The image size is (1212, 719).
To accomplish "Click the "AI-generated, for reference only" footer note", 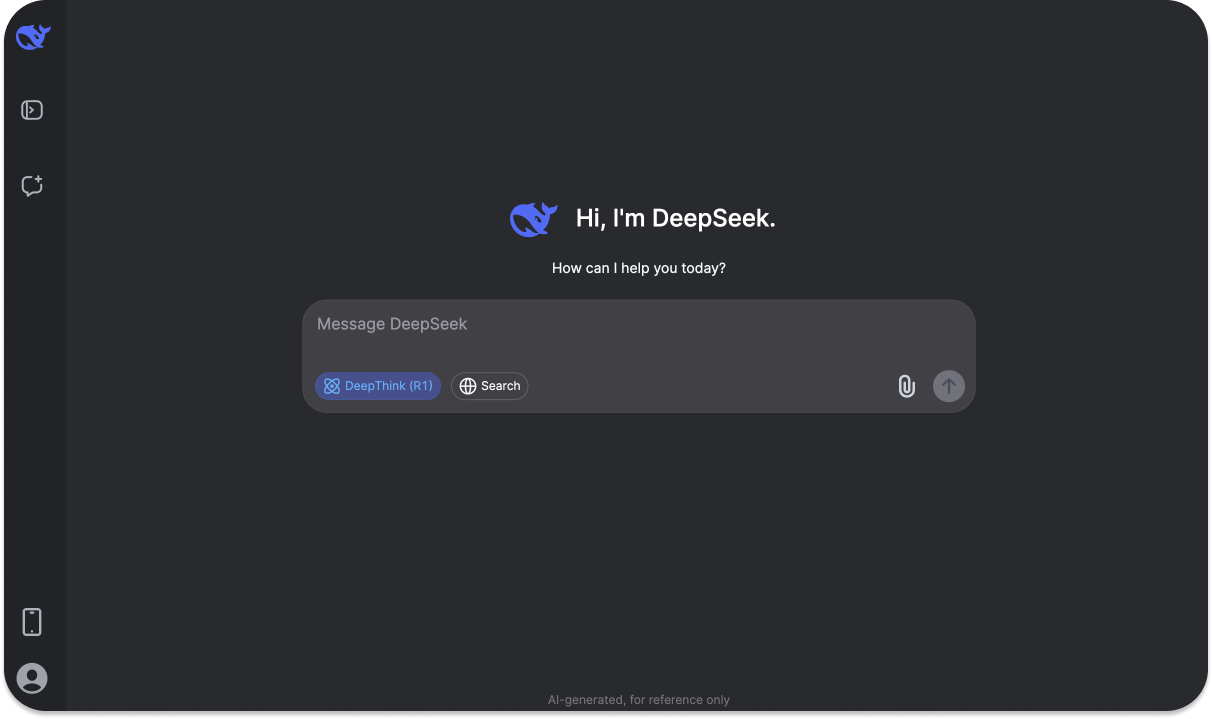I will pos(638,700).
